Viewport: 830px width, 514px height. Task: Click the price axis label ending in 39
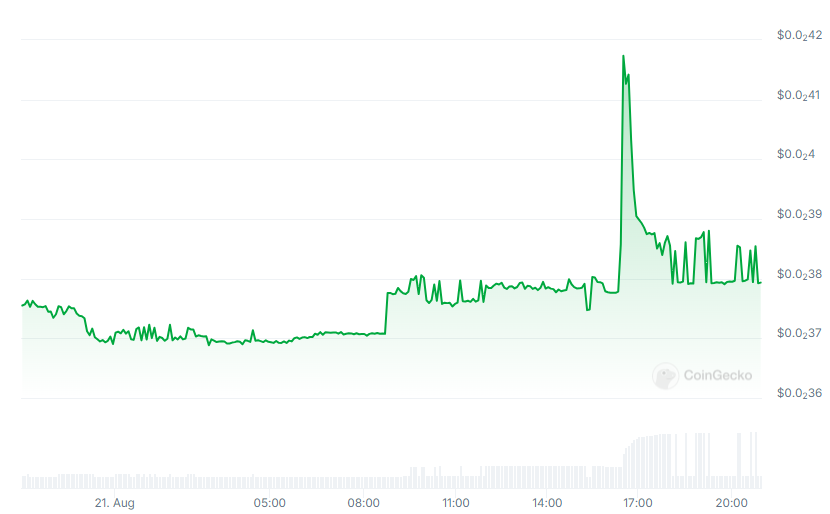(799, 214)
